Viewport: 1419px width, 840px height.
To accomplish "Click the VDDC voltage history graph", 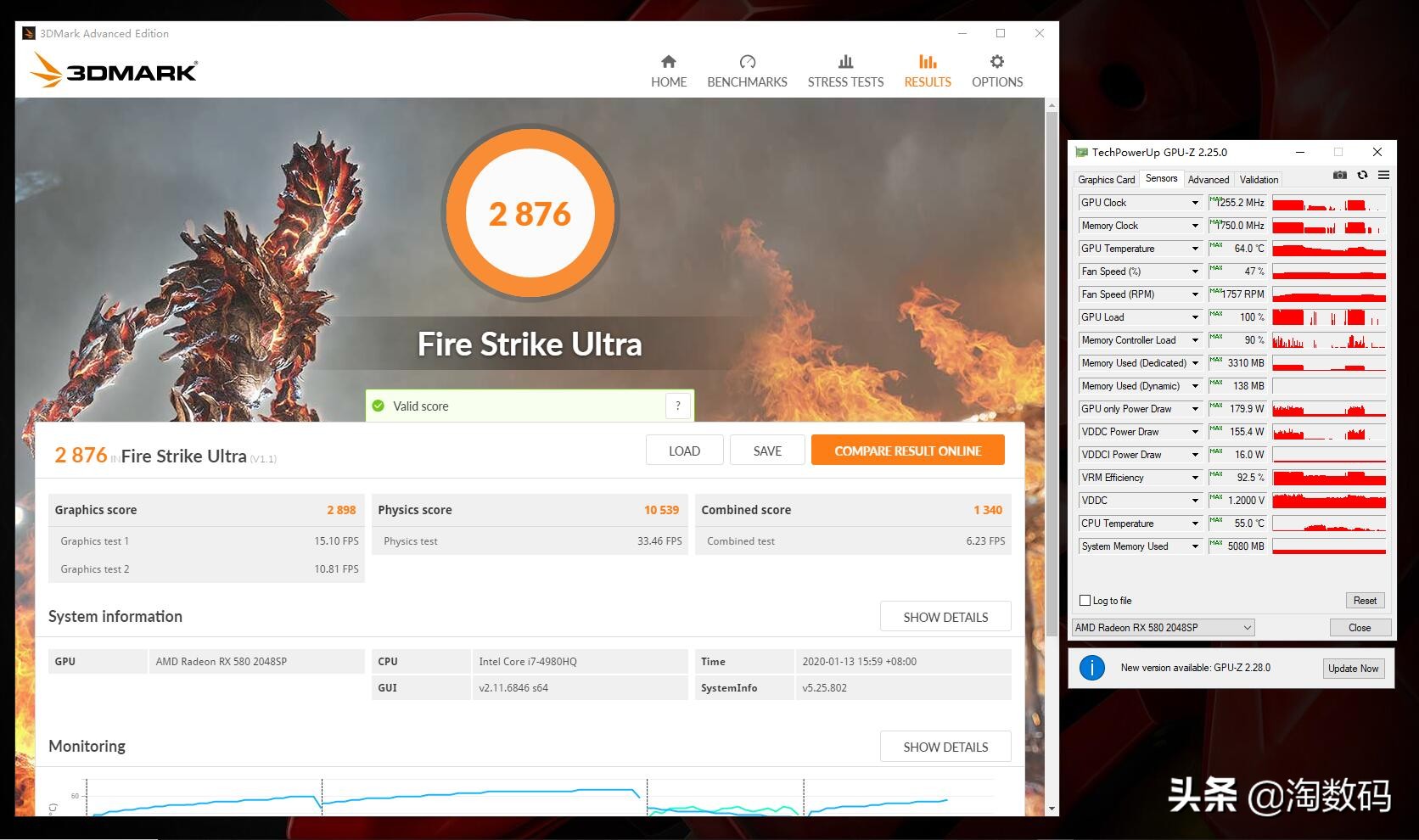I will coord(1329,501).
